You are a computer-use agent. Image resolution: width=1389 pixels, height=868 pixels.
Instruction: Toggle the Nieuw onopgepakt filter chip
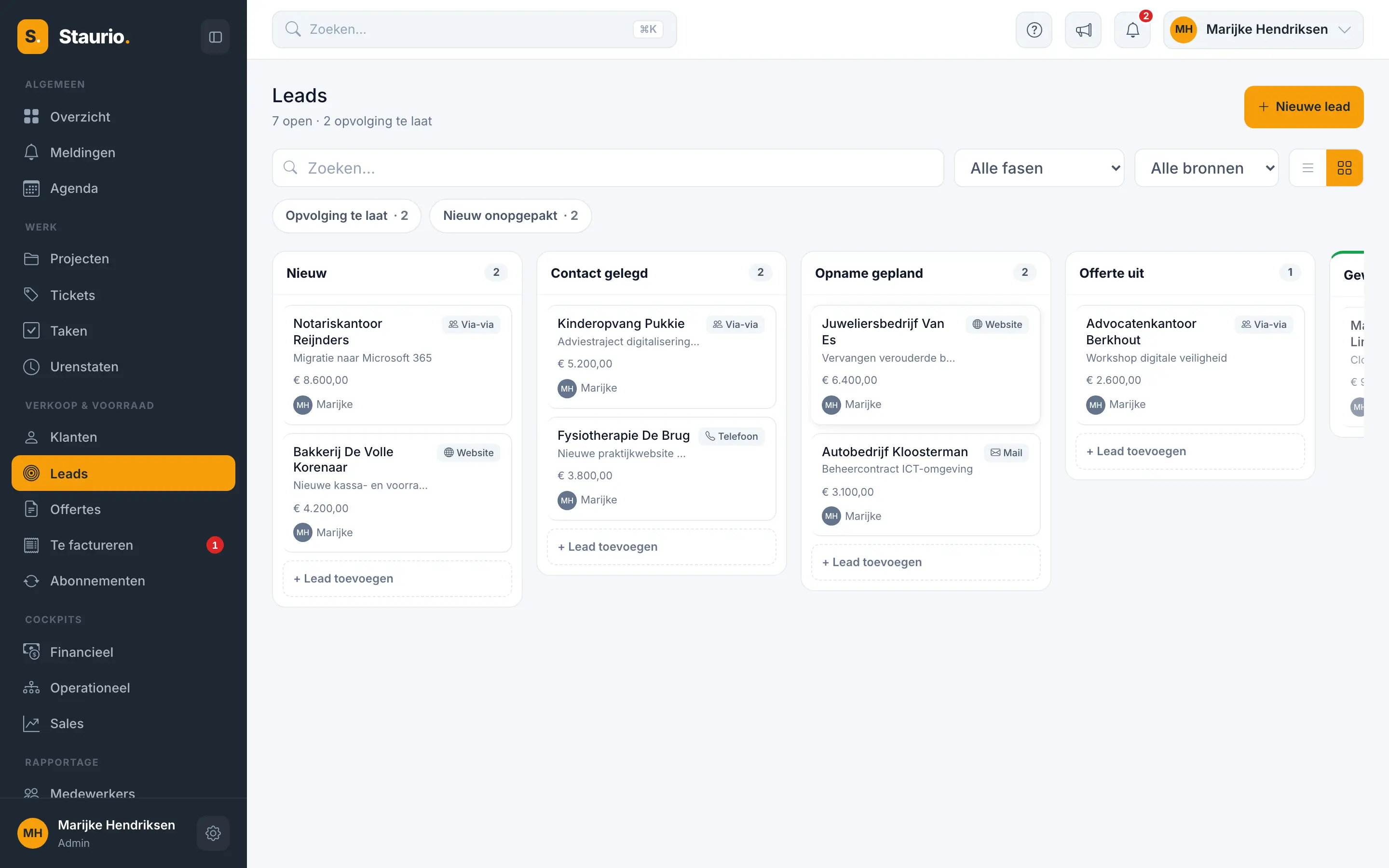510,216
